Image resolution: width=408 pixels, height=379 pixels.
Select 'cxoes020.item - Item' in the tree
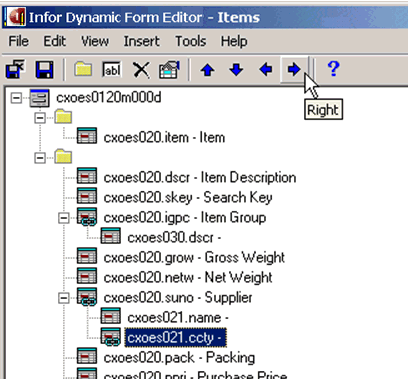[x=164, y=137]
